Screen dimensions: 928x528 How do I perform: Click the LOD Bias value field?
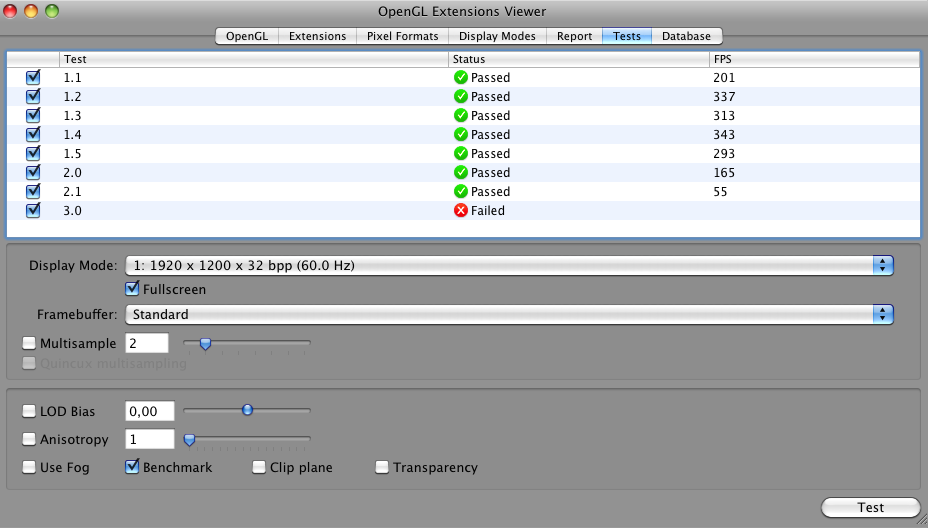pos(150,411)
